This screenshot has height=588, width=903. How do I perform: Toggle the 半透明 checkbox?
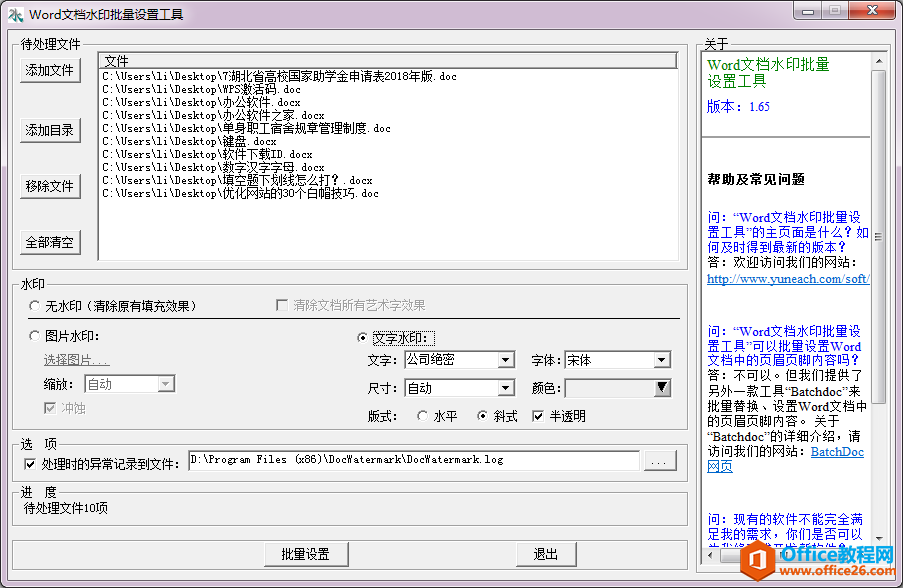538,416
